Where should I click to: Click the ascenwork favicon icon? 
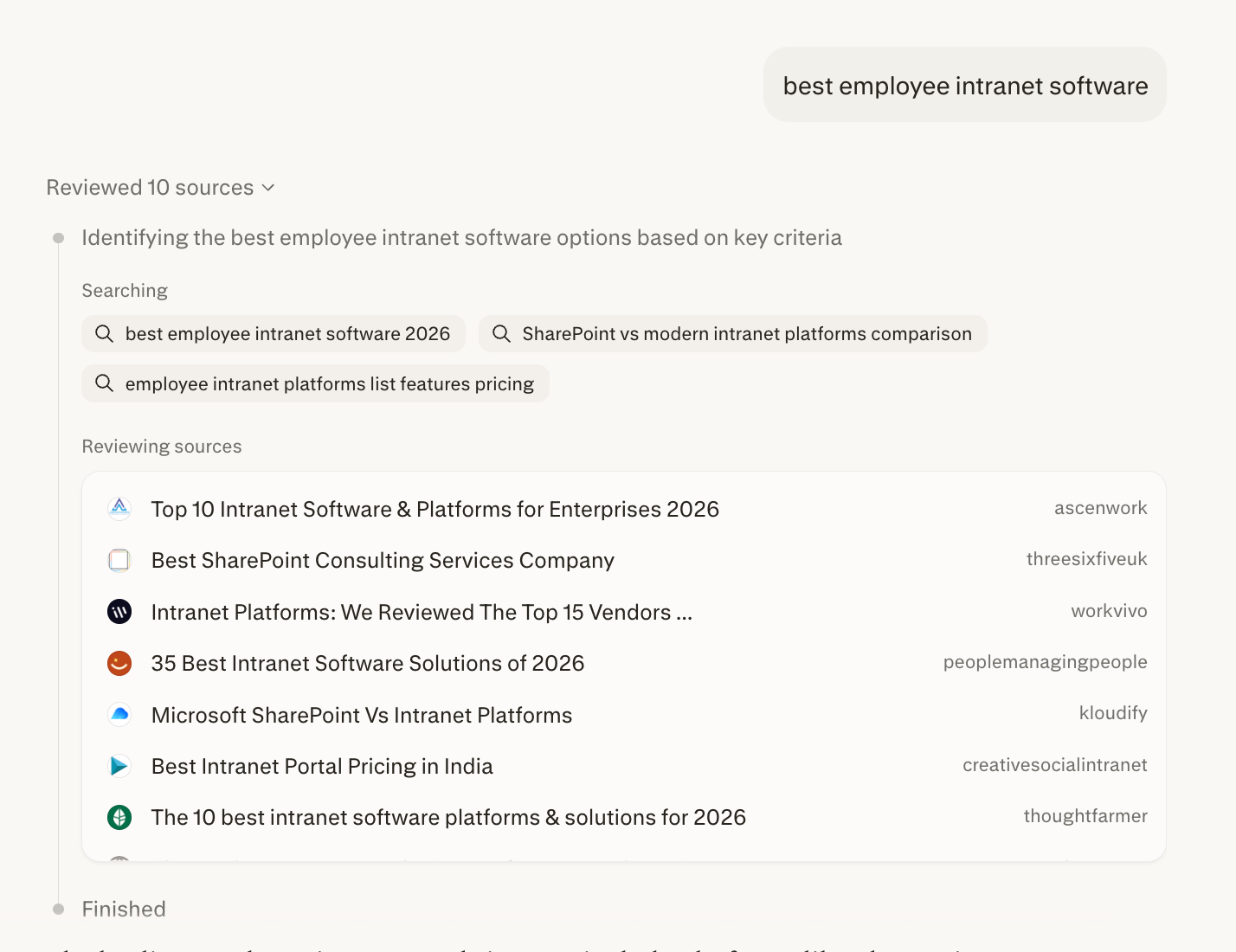pyautogui.click(x=119, y=508)
